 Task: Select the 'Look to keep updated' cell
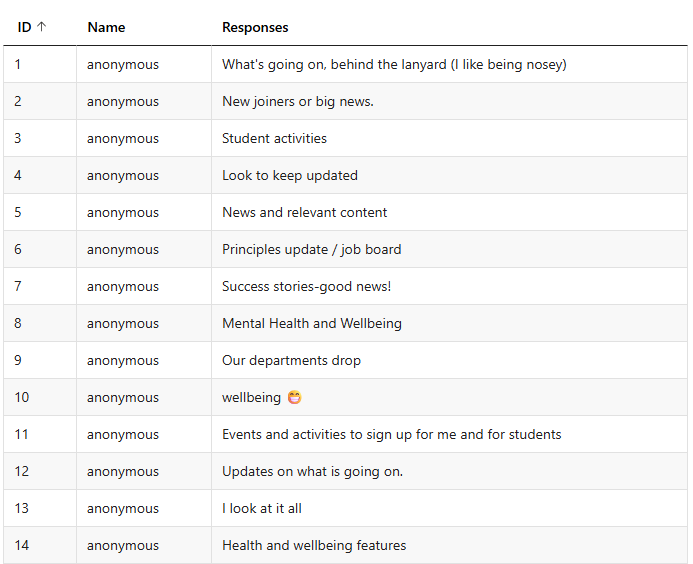coord(289,175)
